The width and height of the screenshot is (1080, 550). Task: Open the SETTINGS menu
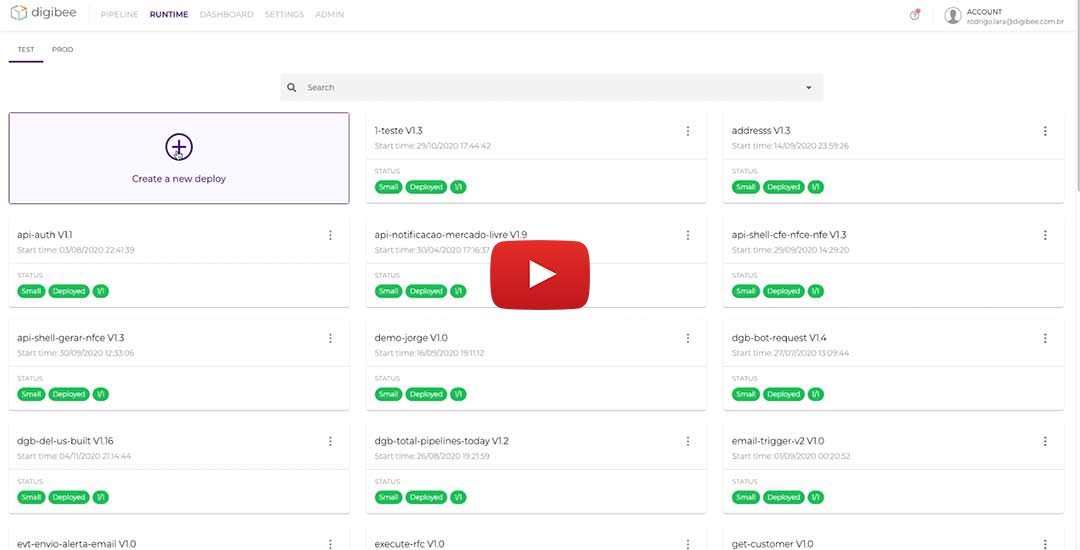pyautogui.click(x=284, y=14)
